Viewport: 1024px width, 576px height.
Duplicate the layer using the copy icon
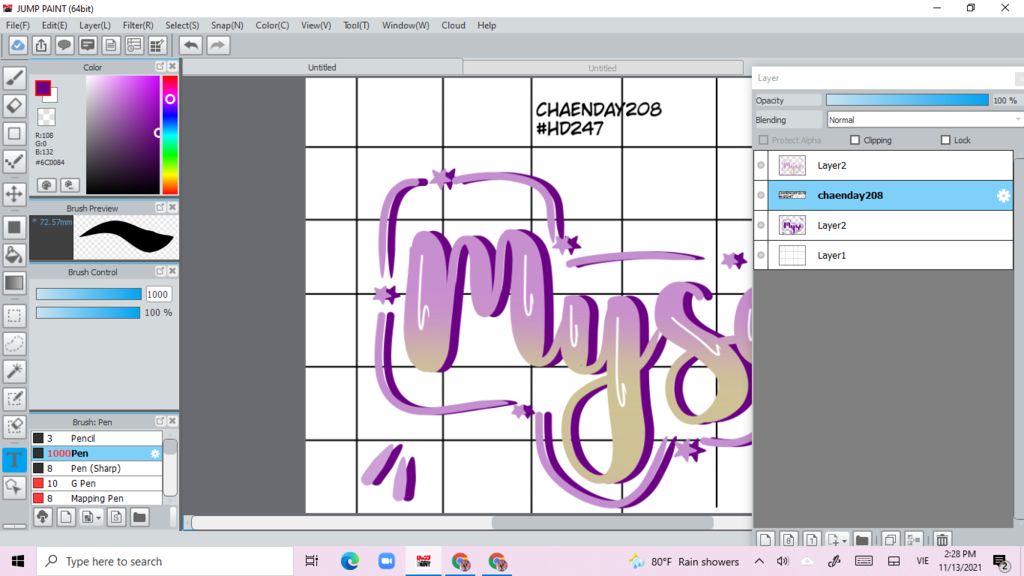889,540
